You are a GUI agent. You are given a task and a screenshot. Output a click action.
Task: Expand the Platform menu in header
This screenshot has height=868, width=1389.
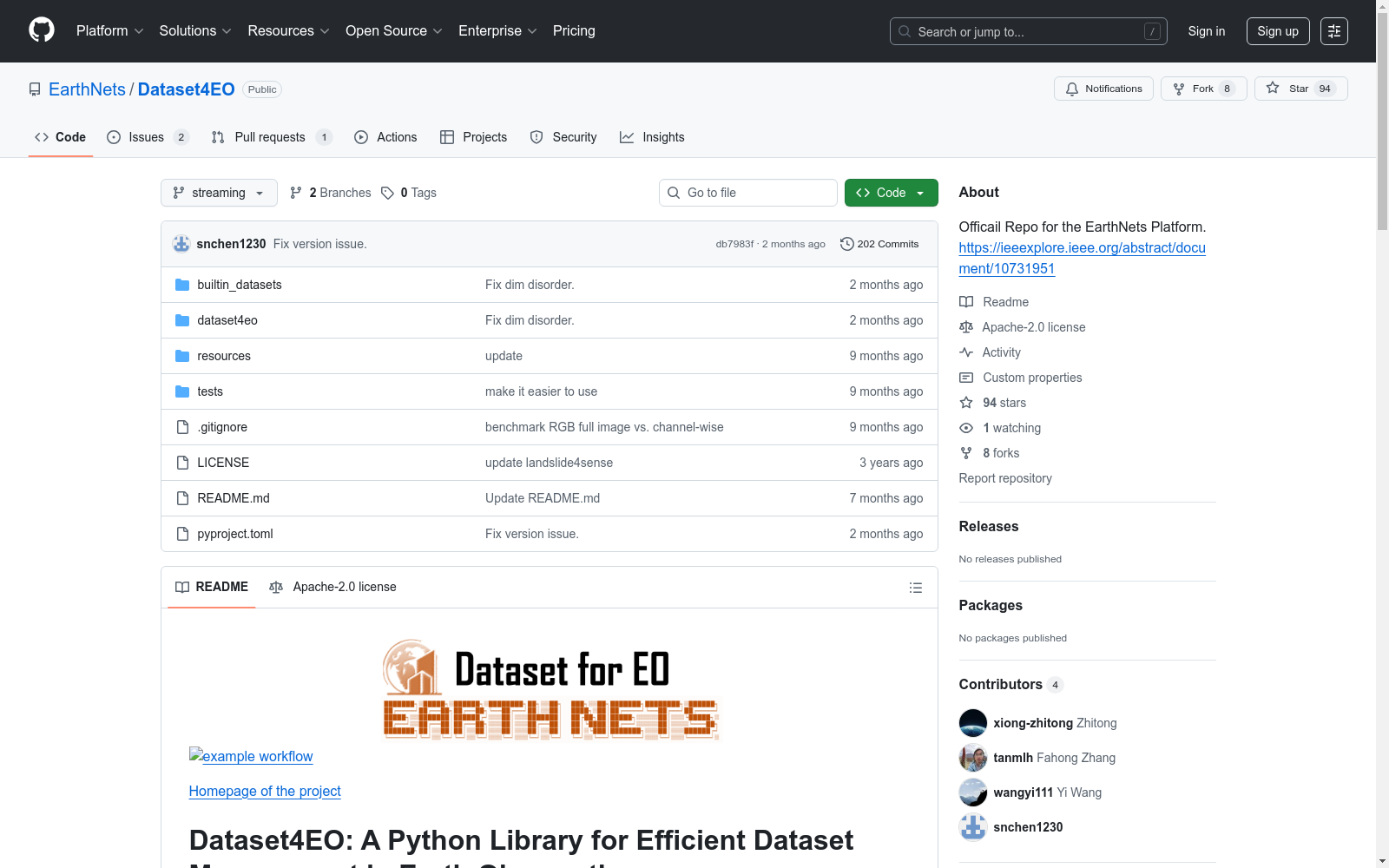click(x=109, y=31)
